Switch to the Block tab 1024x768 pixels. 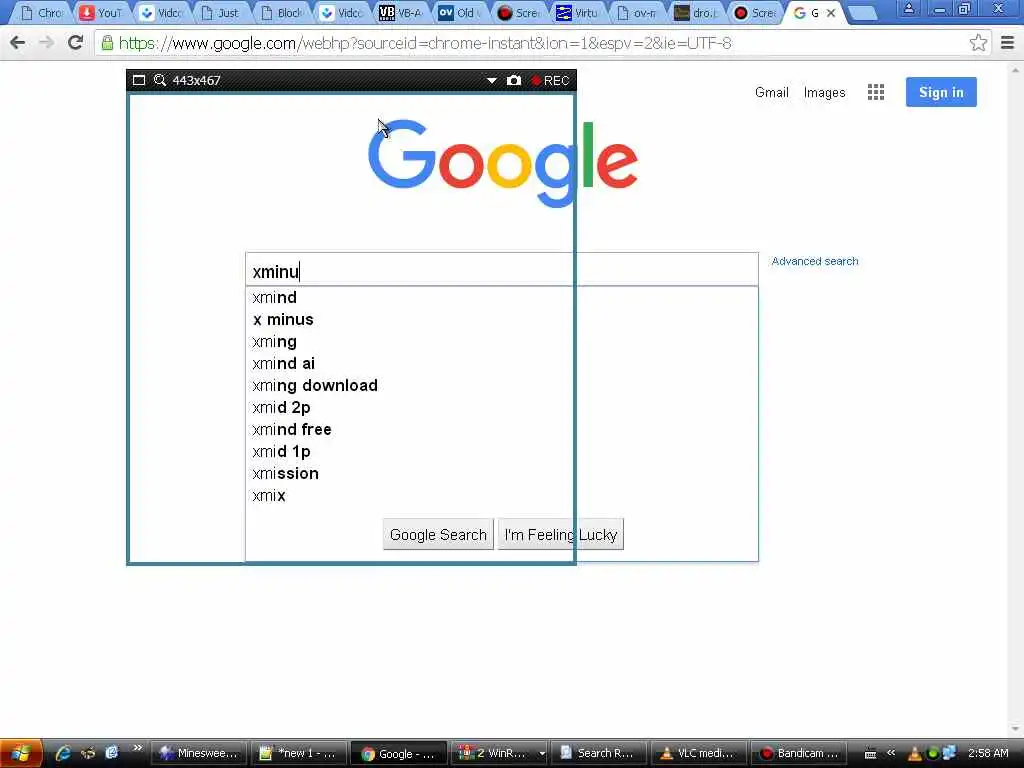coord(281,13)
